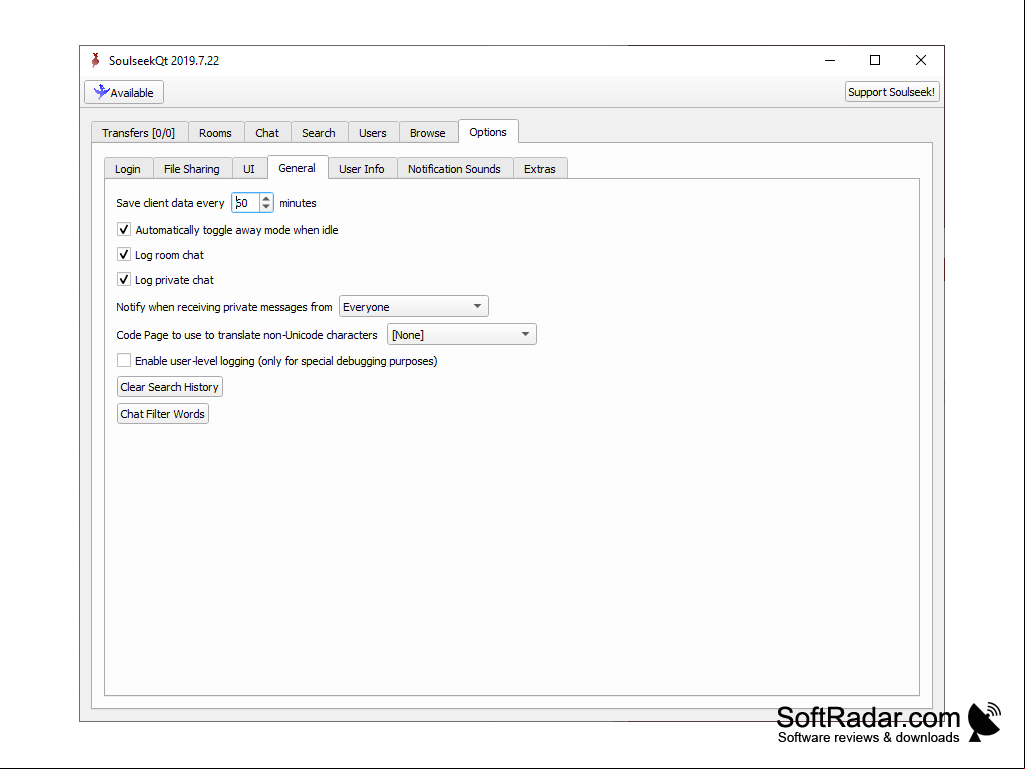Increase save interval with the up arrow
Viewport: 1025px width, 769px height.
pyautogui.click(x=266, y=198)
